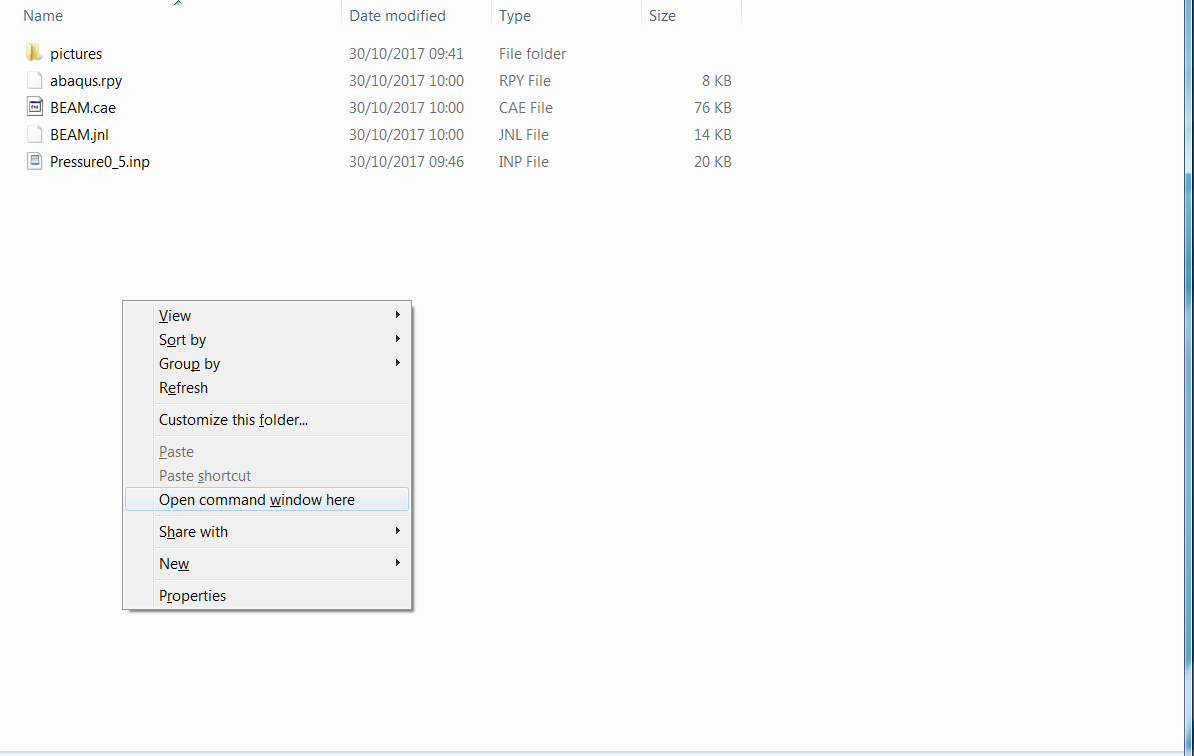1194x756 pixels.
Task: Sort files by Size column
Action: pyautogui.click(x=662, y=15)
